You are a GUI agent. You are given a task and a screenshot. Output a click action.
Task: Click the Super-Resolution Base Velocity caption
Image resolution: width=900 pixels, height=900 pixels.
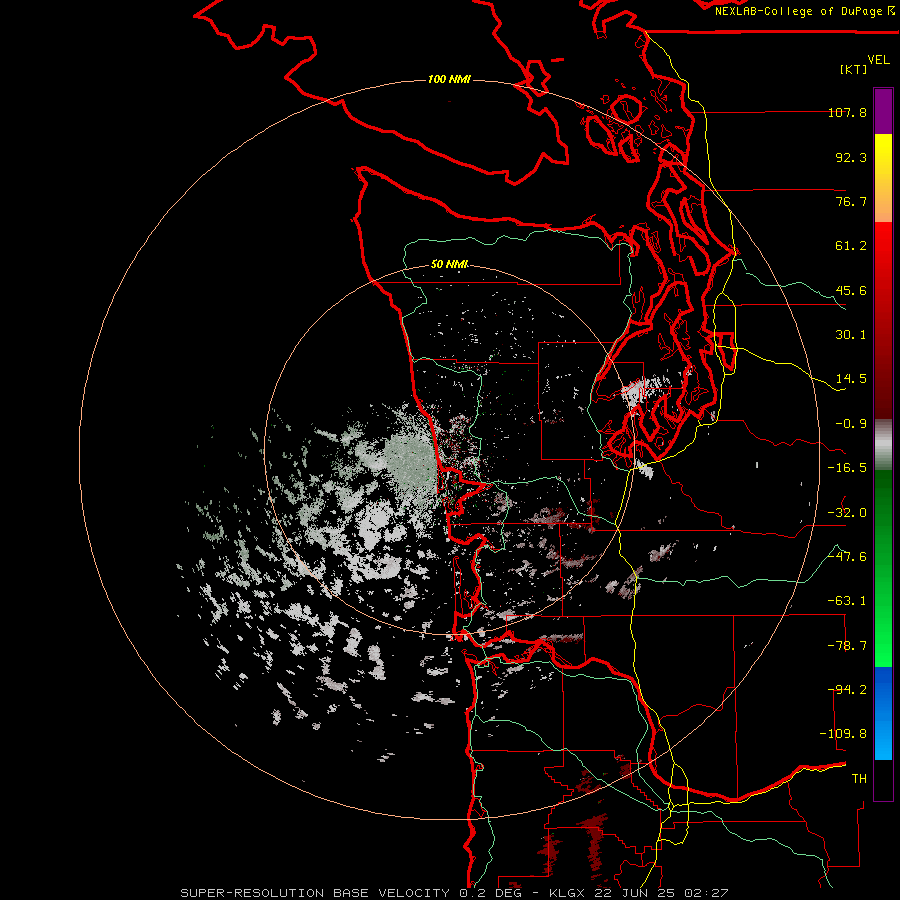[454, 893]
